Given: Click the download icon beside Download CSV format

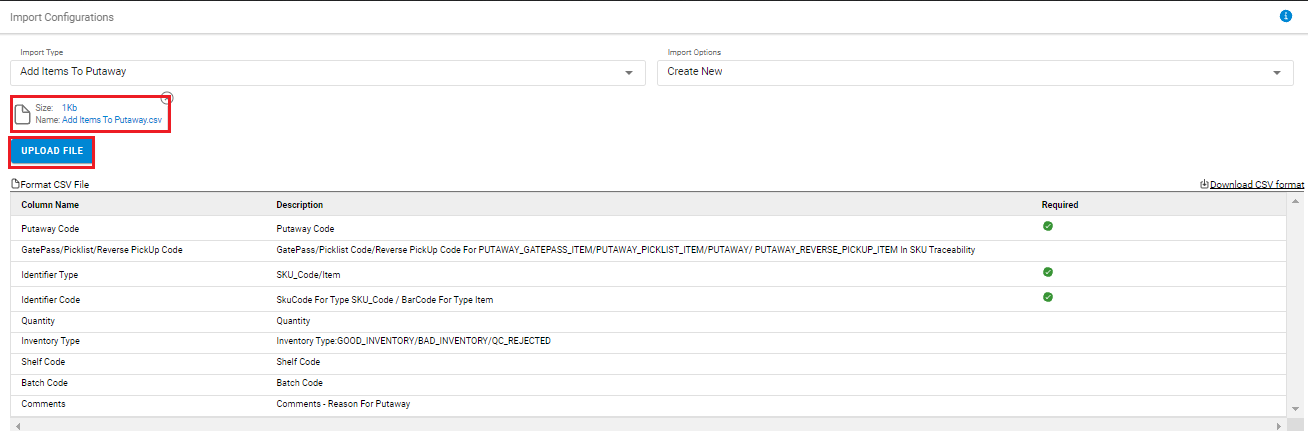Looking at the screenshot, I should tap(1204, 184).
